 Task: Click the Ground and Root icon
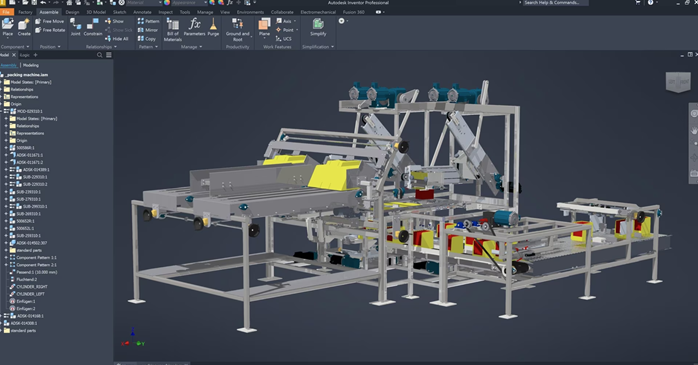[x=238, y=30]
